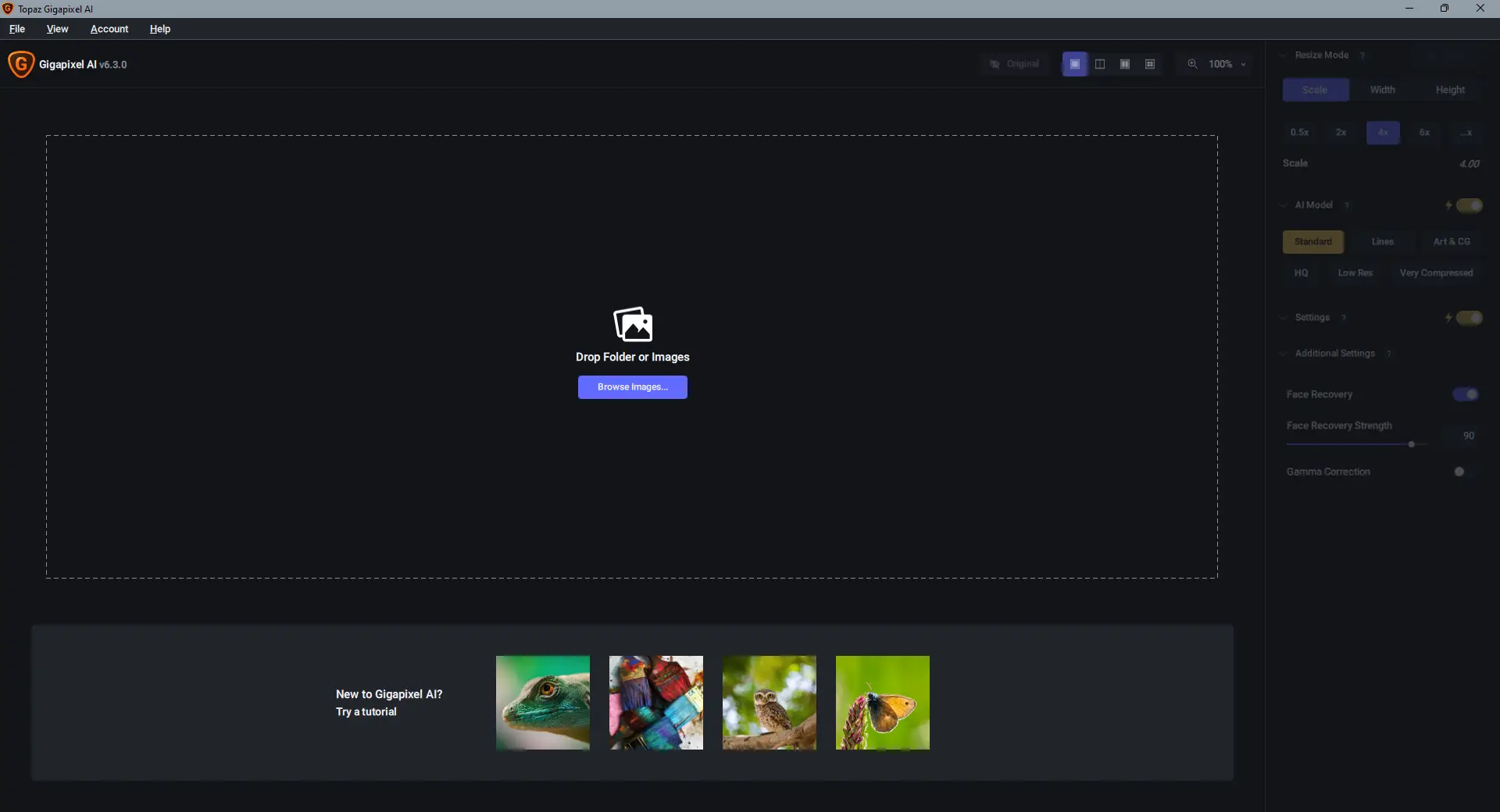Switch to side-by-side view layout icon

pos(1125,64)
